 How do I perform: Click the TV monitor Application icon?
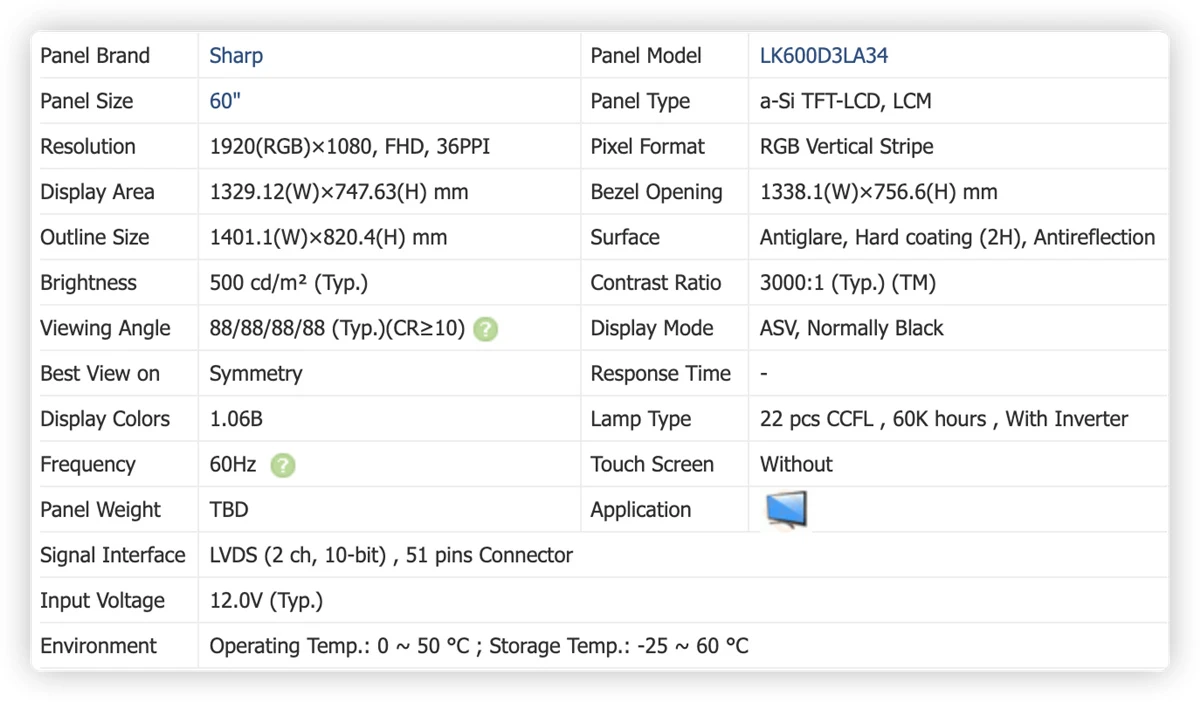[786, 509]
